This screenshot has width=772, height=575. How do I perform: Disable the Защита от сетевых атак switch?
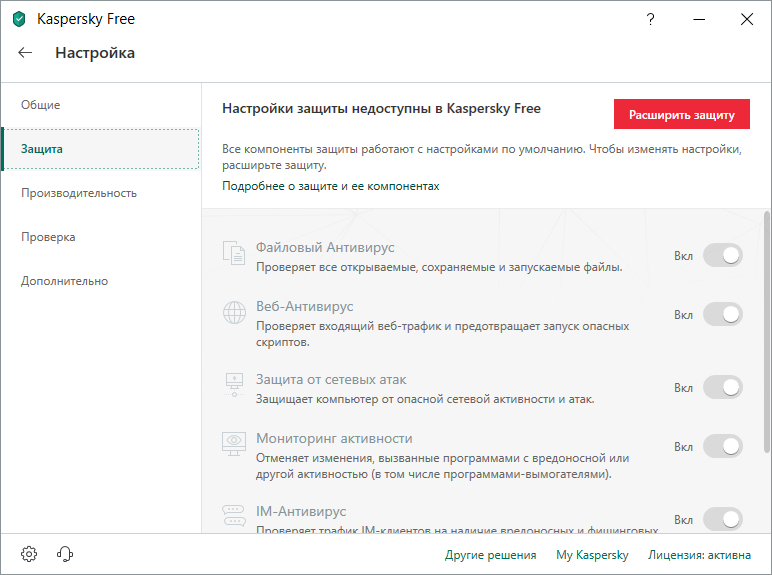722,387
